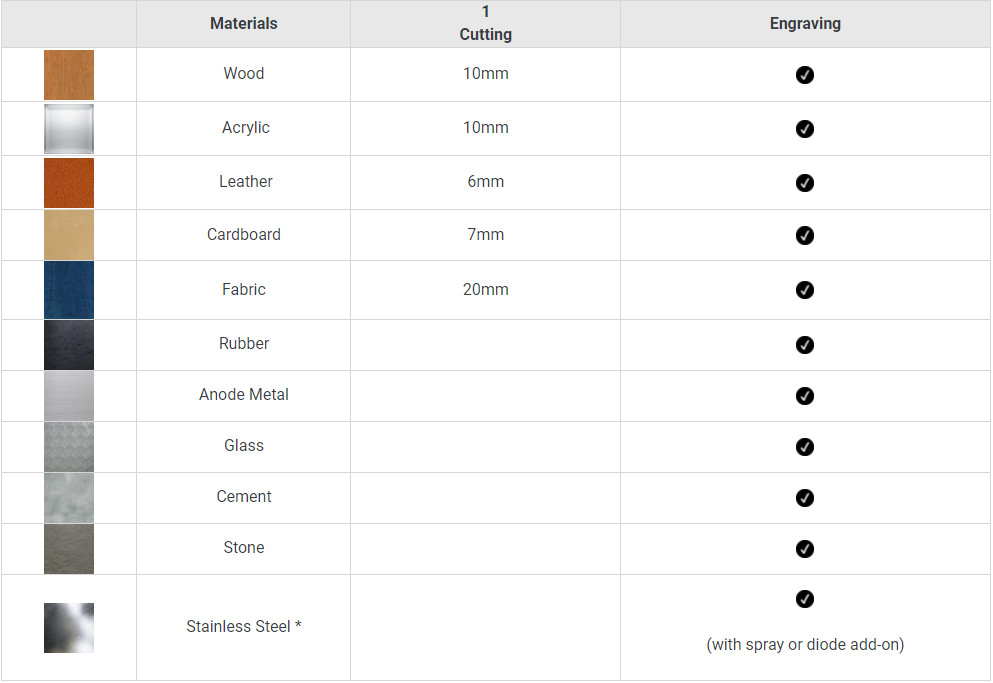Click the Rubber engraving checkmark icon
The width and height of the screenshot is (993, 683).
(x=804, y=345)
